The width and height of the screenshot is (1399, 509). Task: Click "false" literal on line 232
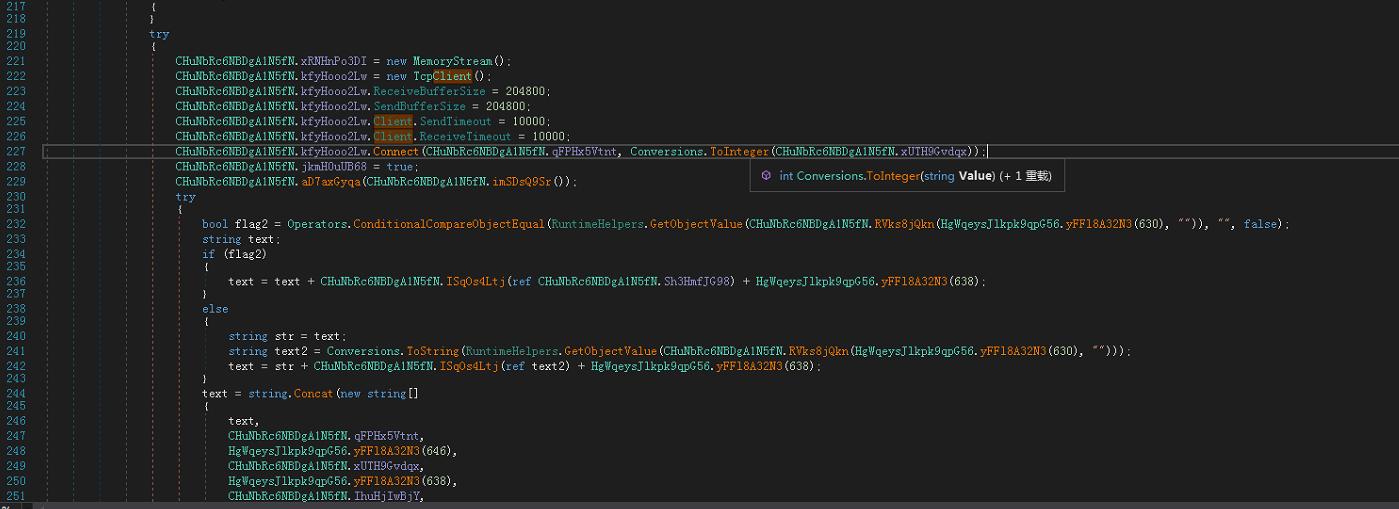1260,224
